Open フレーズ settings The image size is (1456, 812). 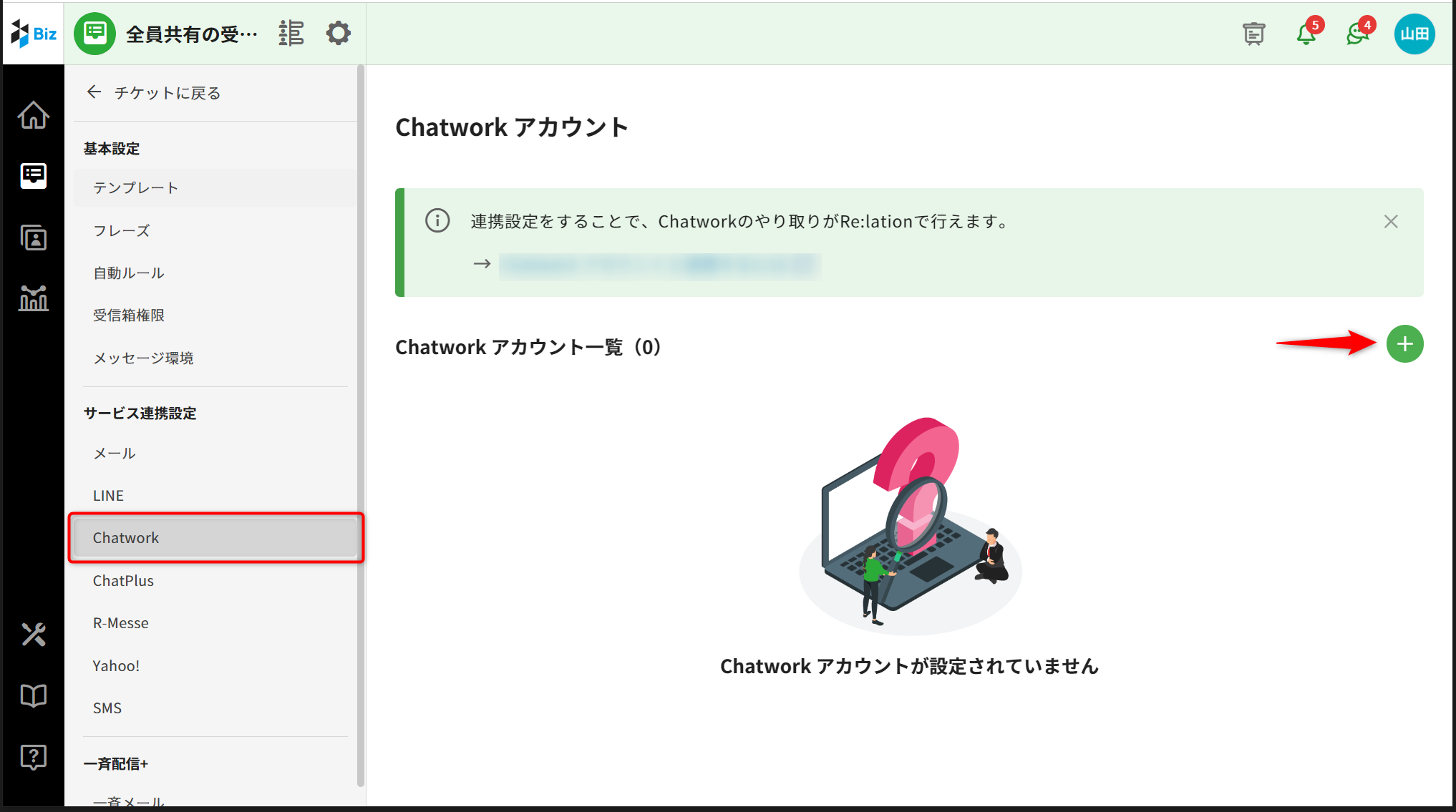pyautogui.click(x=215, y=230)
